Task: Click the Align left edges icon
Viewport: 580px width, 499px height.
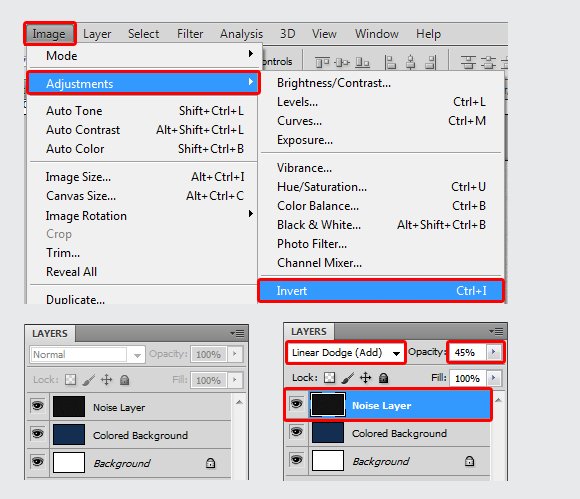Action: pyautogui.click(x=390, y=63)
